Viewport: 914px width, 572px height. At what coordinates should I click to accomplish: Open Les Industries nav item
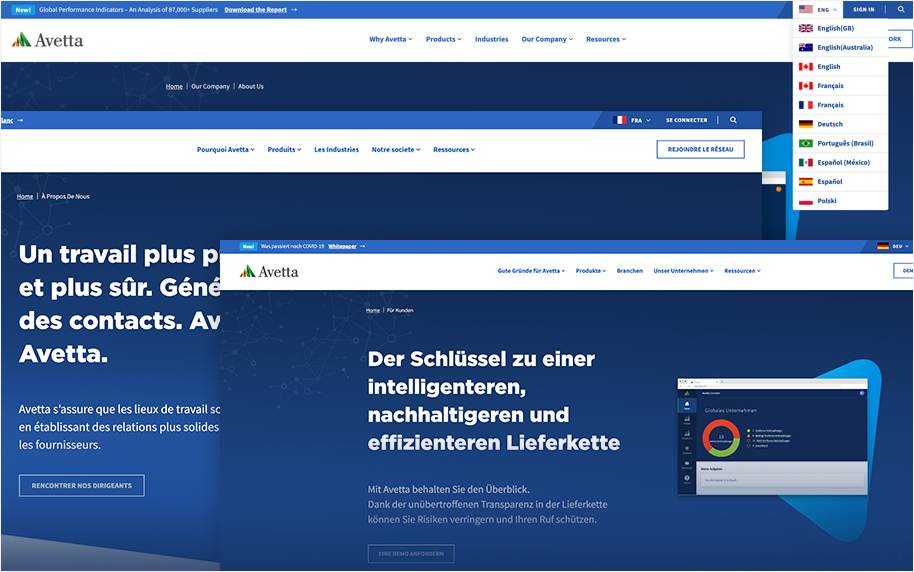coord(336,150)
